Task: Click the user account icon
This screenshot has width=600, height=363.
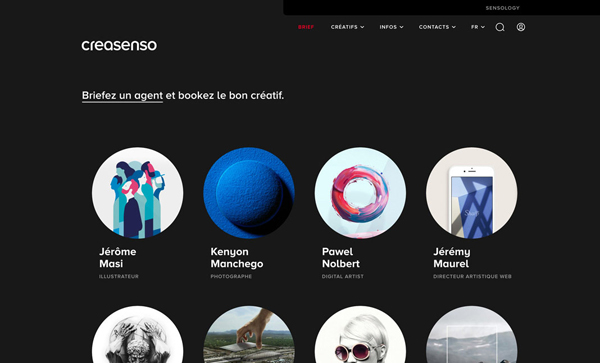Action: pos(521,27)
